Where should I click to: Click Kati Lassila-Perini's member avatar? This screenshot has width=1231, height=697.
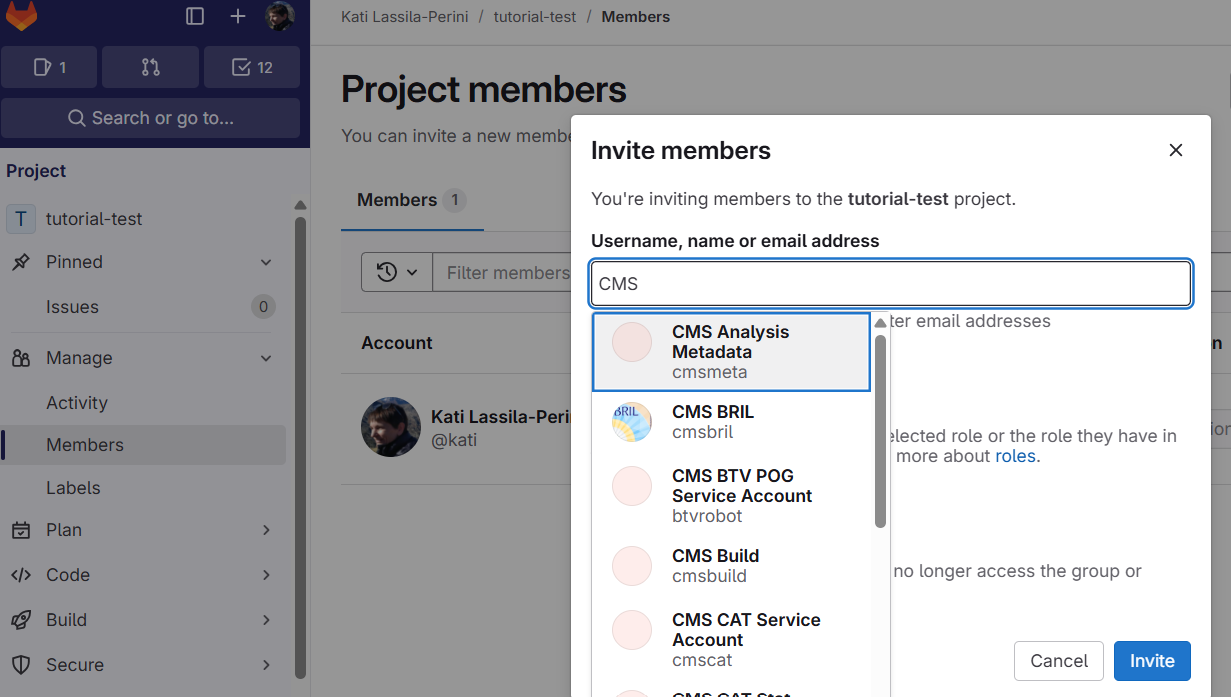point(391,427)
